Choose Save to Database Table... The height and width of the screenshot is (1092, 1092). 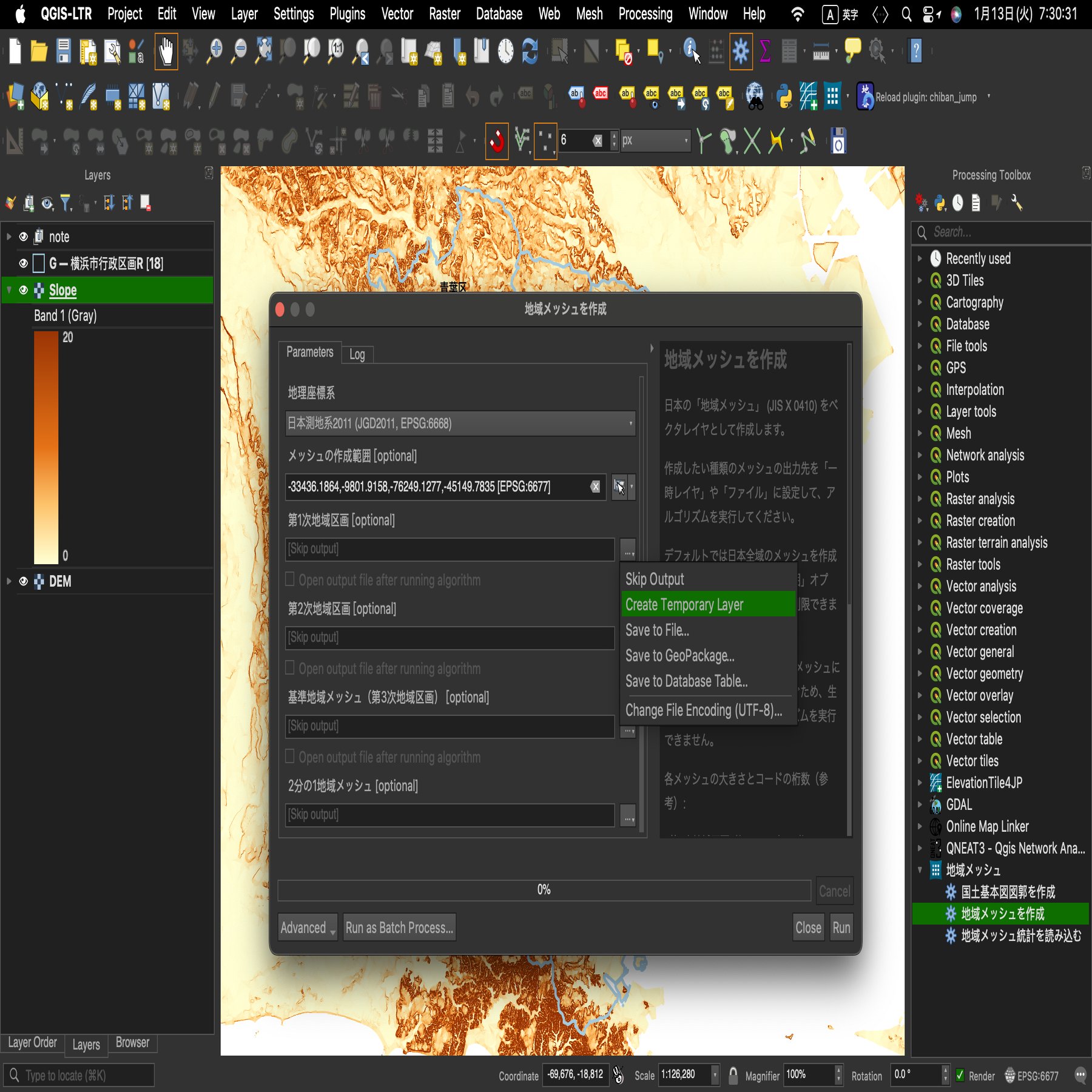tap(708, 681)
